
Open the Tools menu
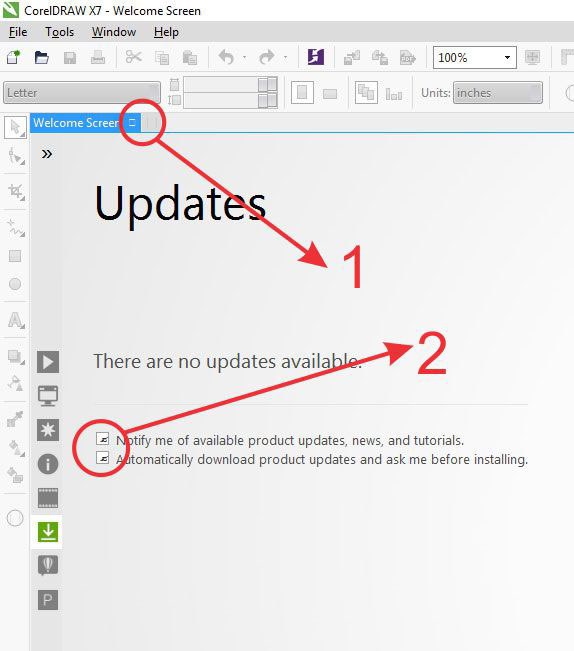[x=59, y=32]
